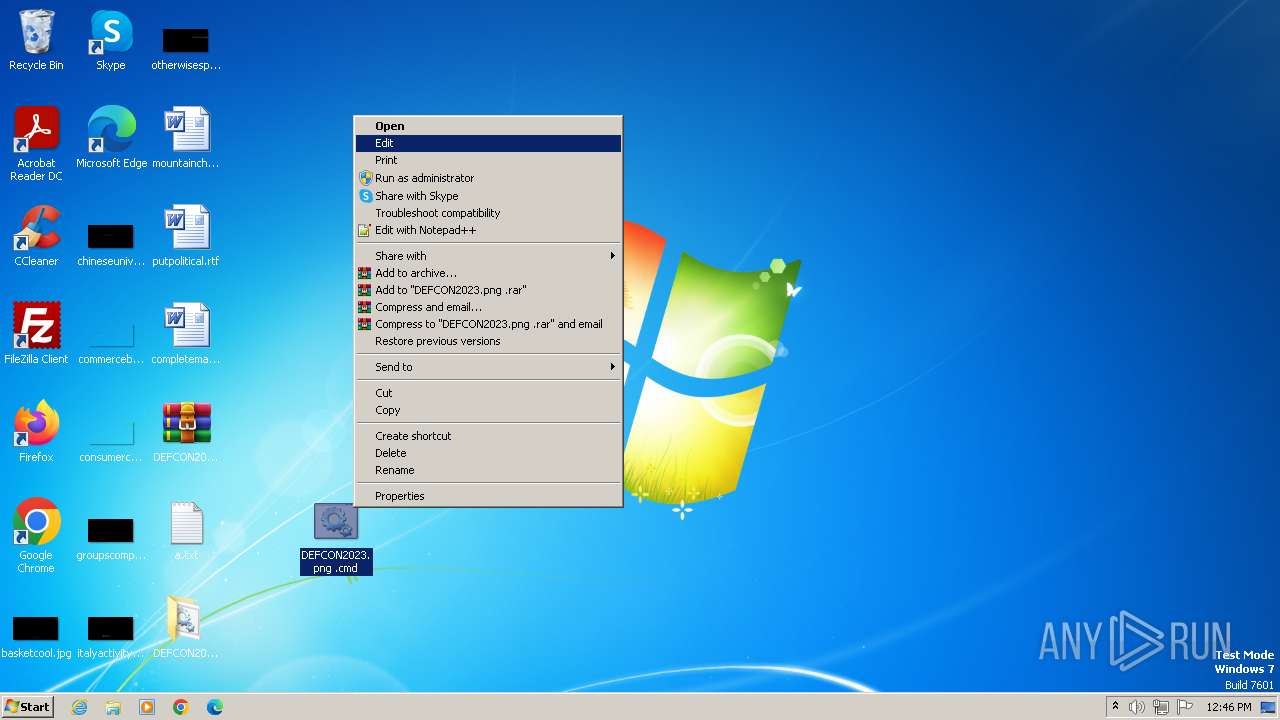Viewport: 1280px width, 720px height.
Task: Select the FileZilla Client shortcut
Action: pos(36,334)
